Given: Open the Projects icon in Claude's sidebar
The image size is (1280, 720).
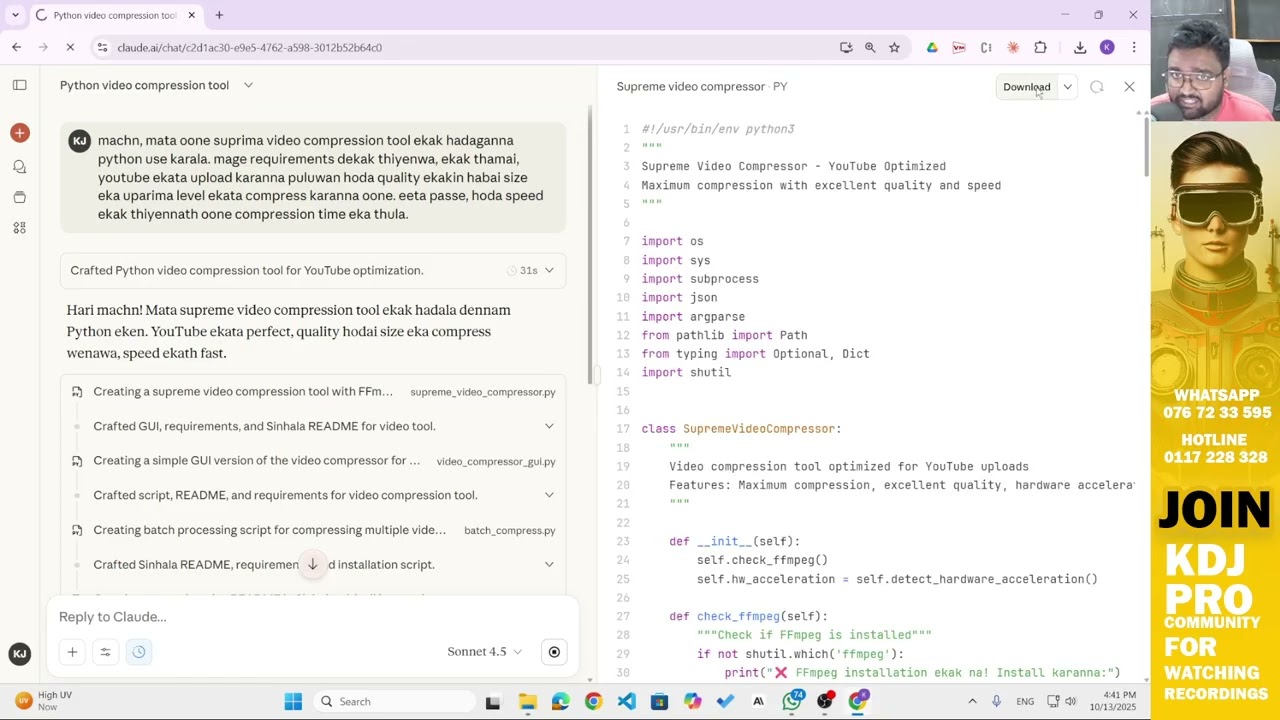Looking at the screenshot, I should [19, 197].
